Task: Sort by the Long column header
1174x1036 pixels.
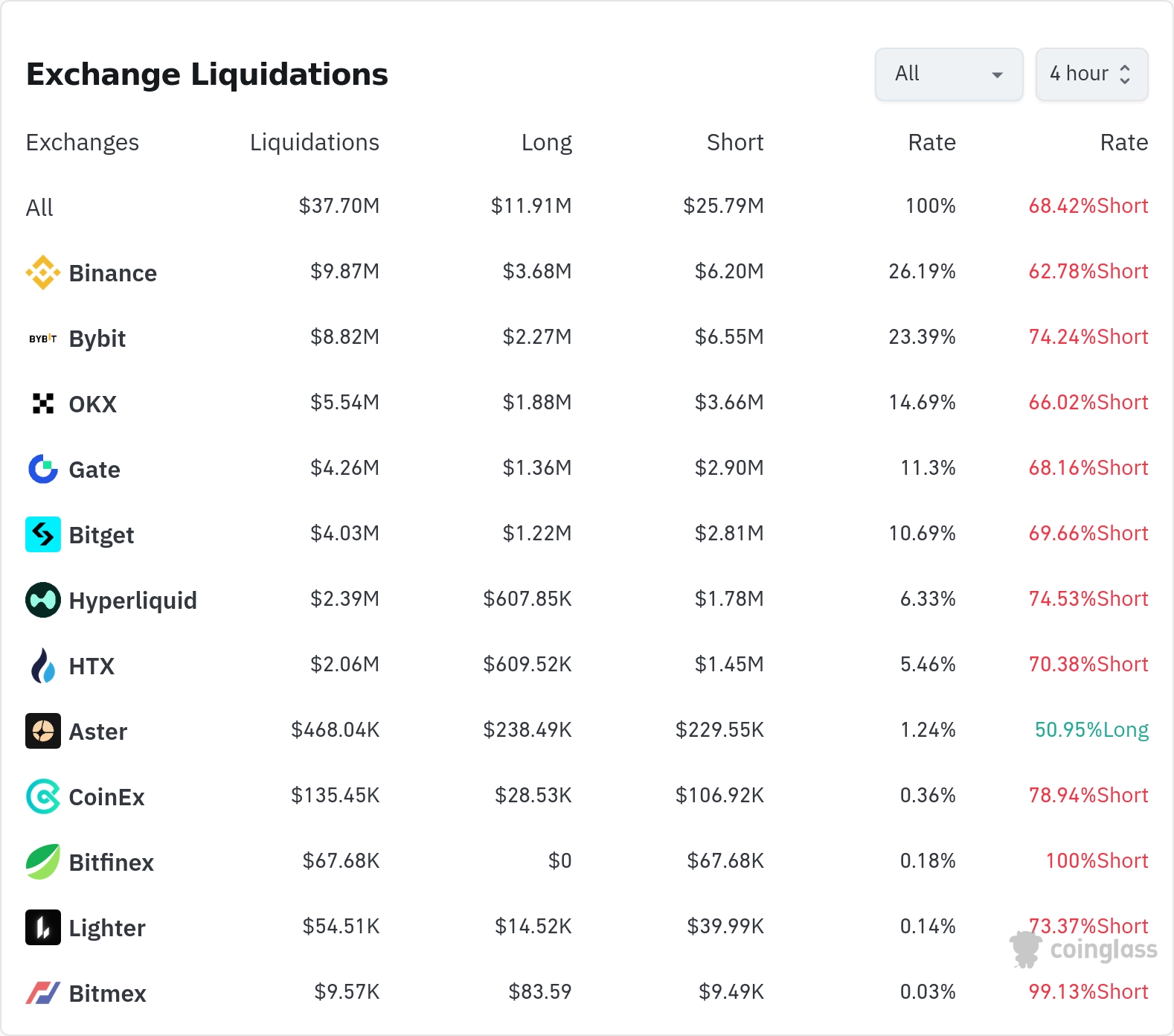Action: point(546,142)
